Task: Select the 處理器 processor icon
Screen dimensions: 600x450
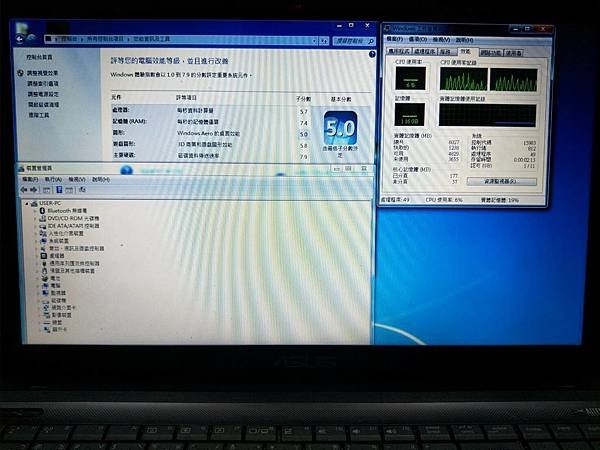Action: click(44, 256)
